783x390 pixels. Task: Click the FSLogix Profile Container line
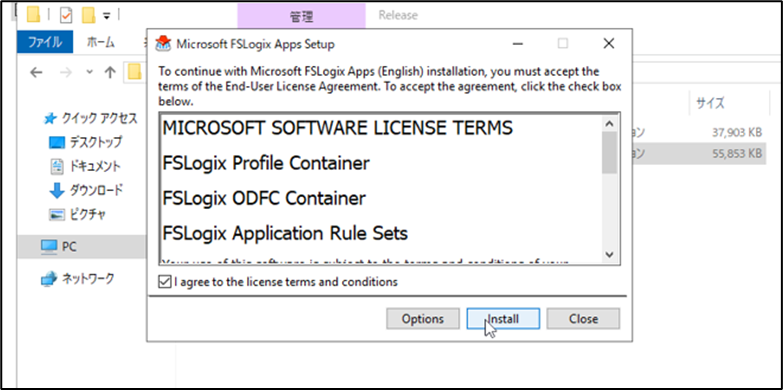(266, 163)
